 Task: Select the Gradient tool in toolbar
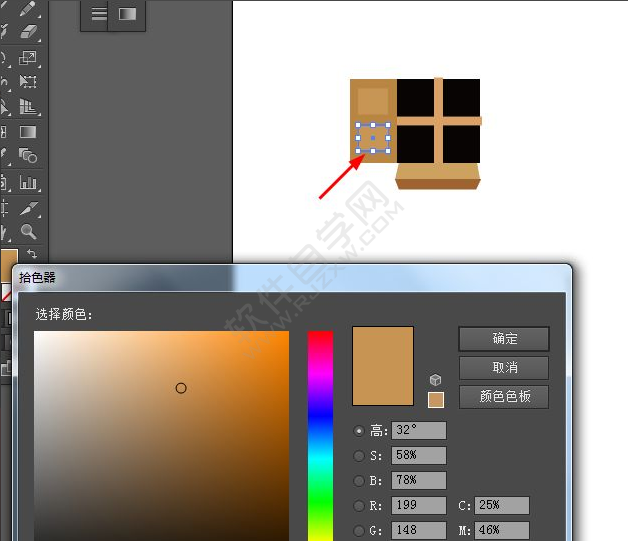pos(28,132)
